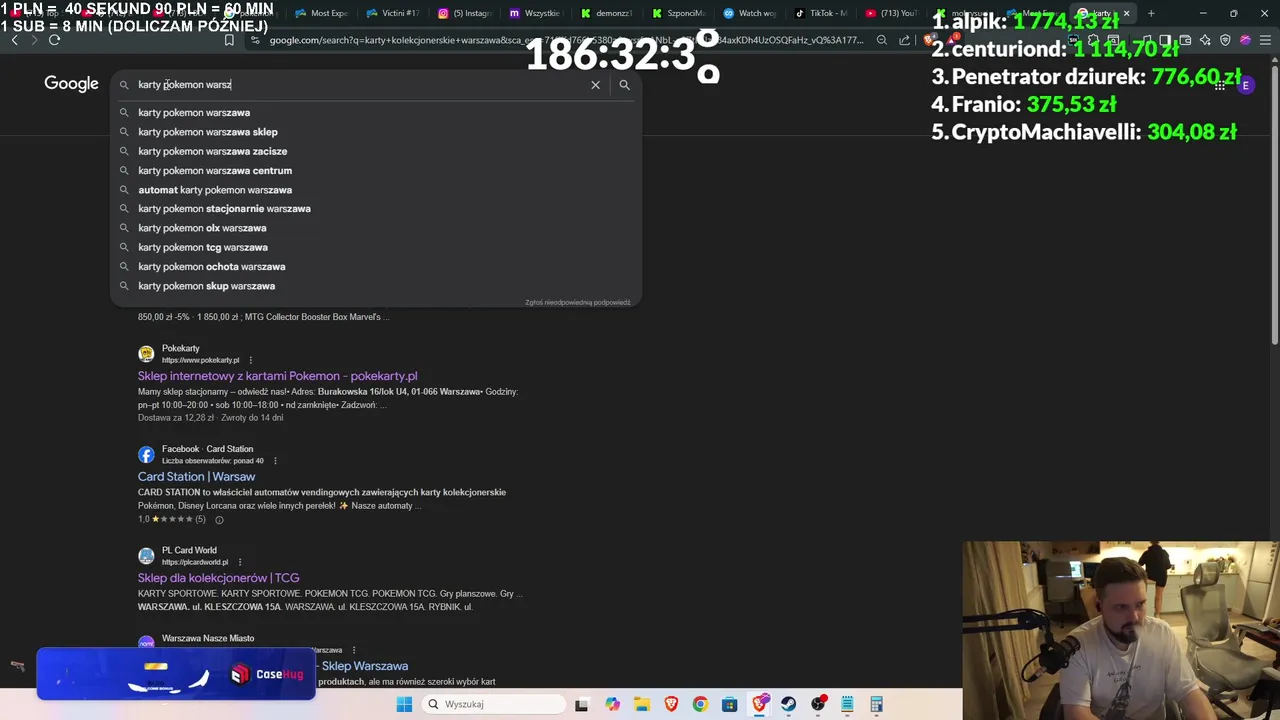Screen dimensions: 1280x720
Task: Switch to the TikTok browser tab
Action: (821, 13)
